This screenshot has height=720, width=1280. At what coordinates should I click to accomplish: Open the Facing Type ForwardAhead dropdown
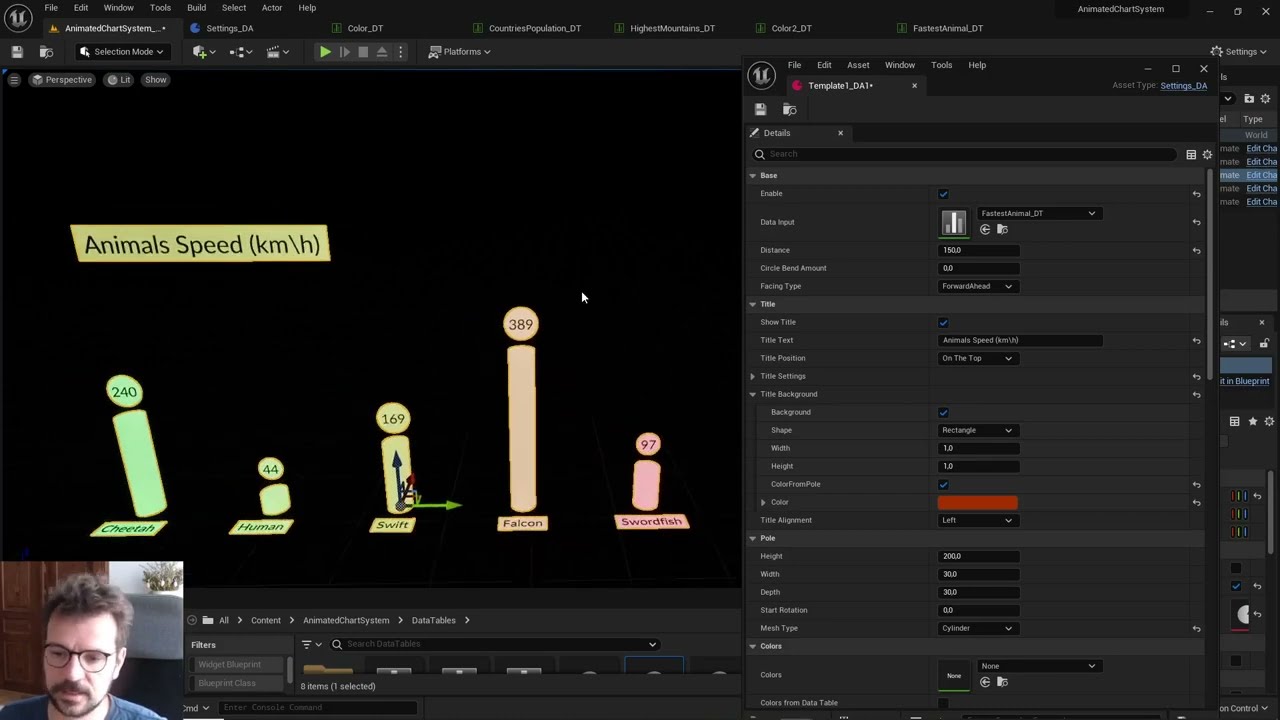click(x=977, y=286)
